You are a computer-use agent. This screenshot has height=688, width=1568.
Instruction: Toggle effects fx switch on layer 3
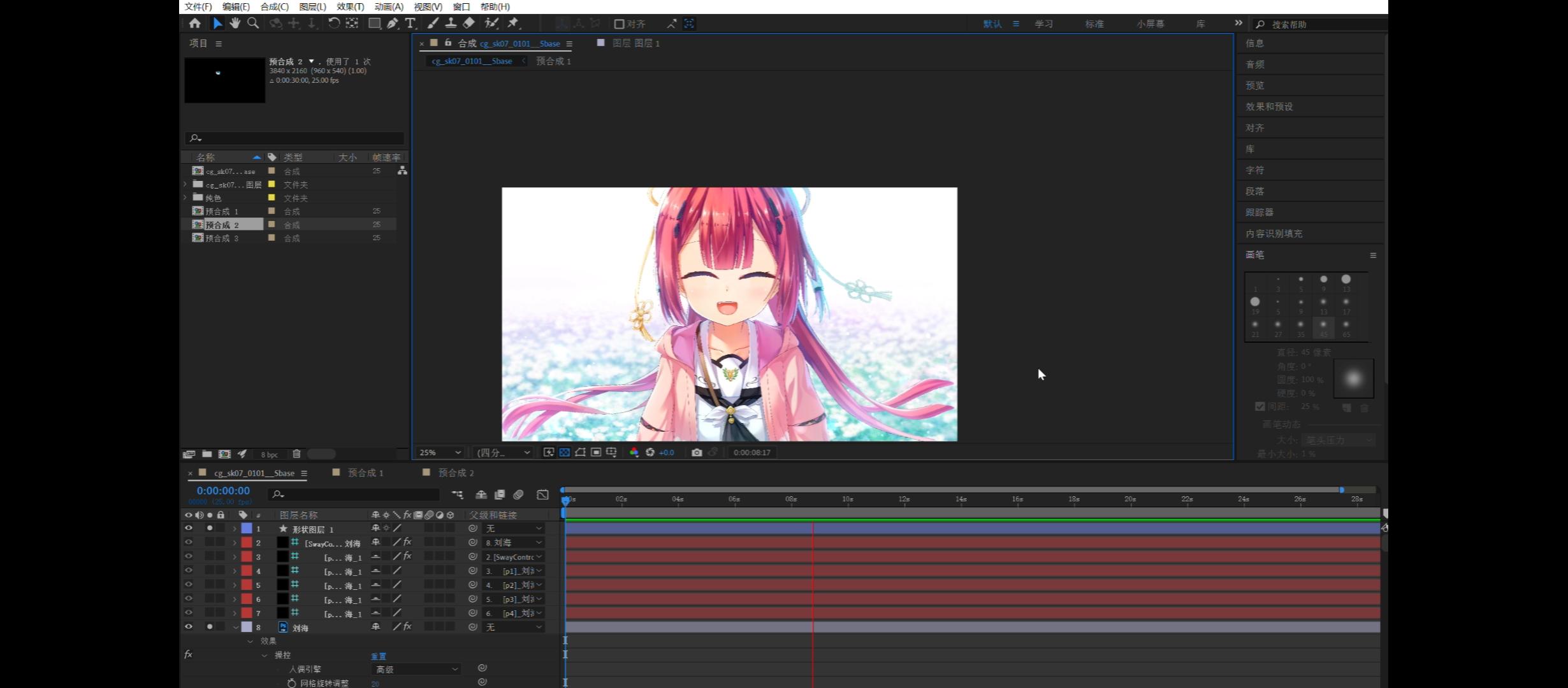[x=407, y=556]
